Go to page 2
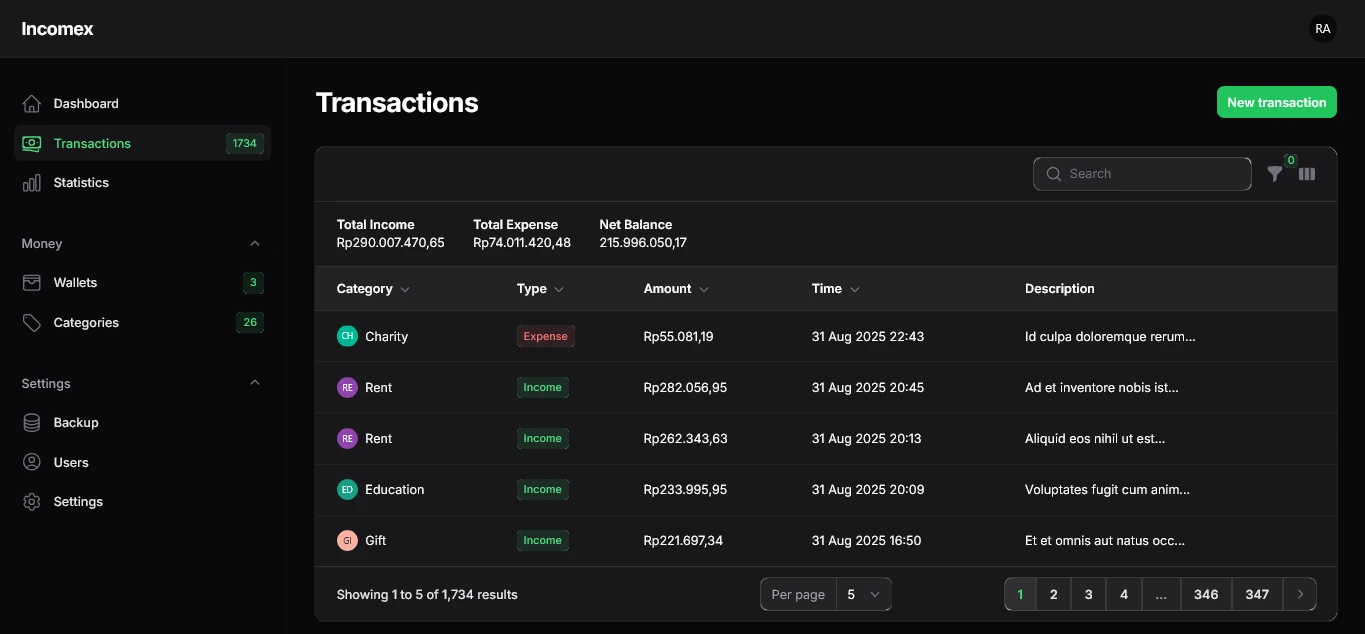This screenshot has width=1365, height=634. pos(1053,594)
